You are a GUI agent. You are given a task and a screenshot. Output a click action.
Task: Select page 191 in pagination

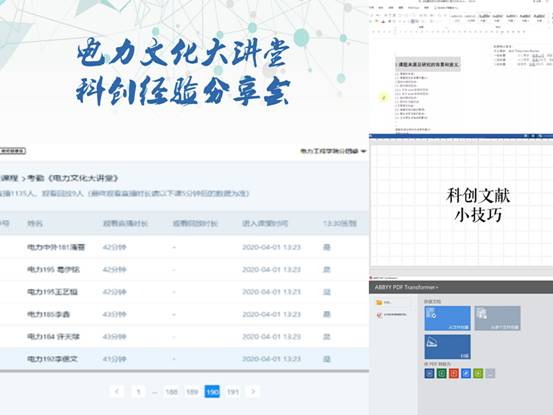coord(233,391)
